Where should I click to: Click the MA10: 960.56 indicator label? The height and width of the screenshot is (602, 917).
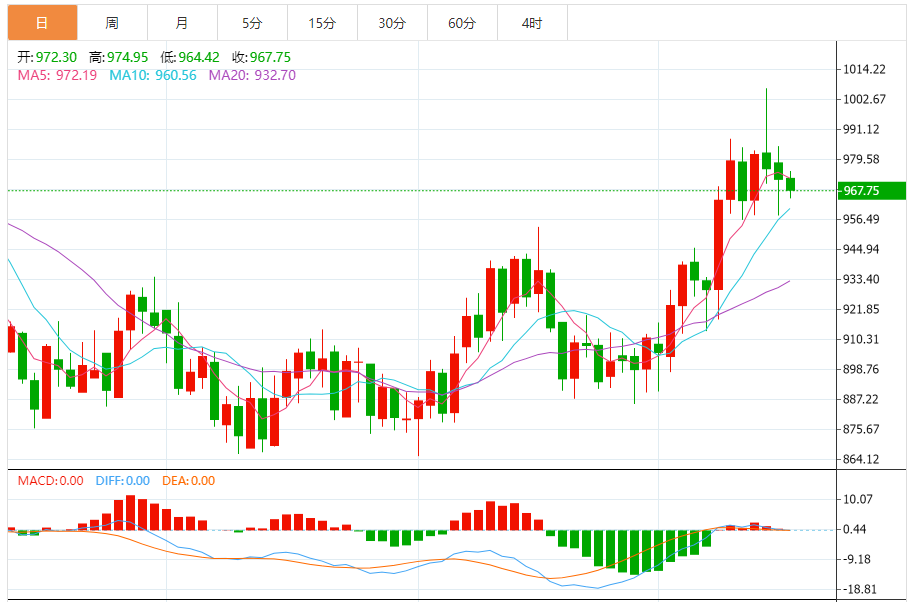click(153, 75)
